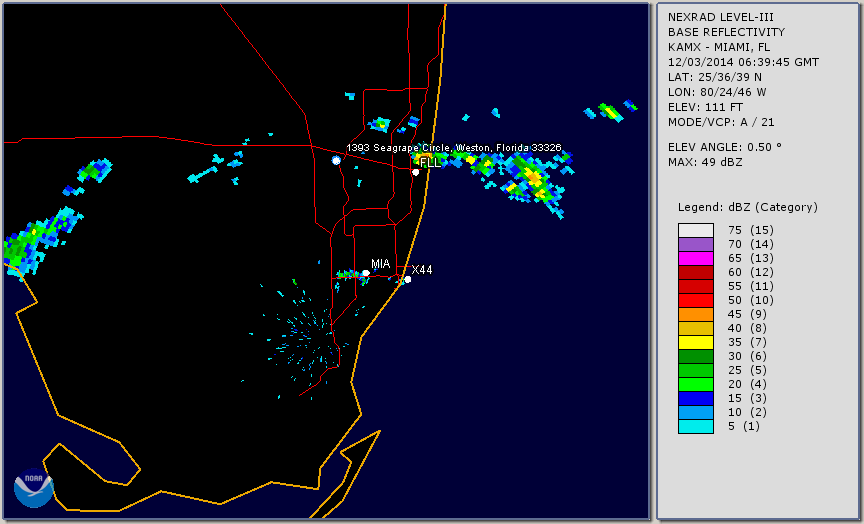The width and height of the screenshot is (864, 524).
Task: Select the 20 dBZ bright green swatch
Action: [696, 385]
